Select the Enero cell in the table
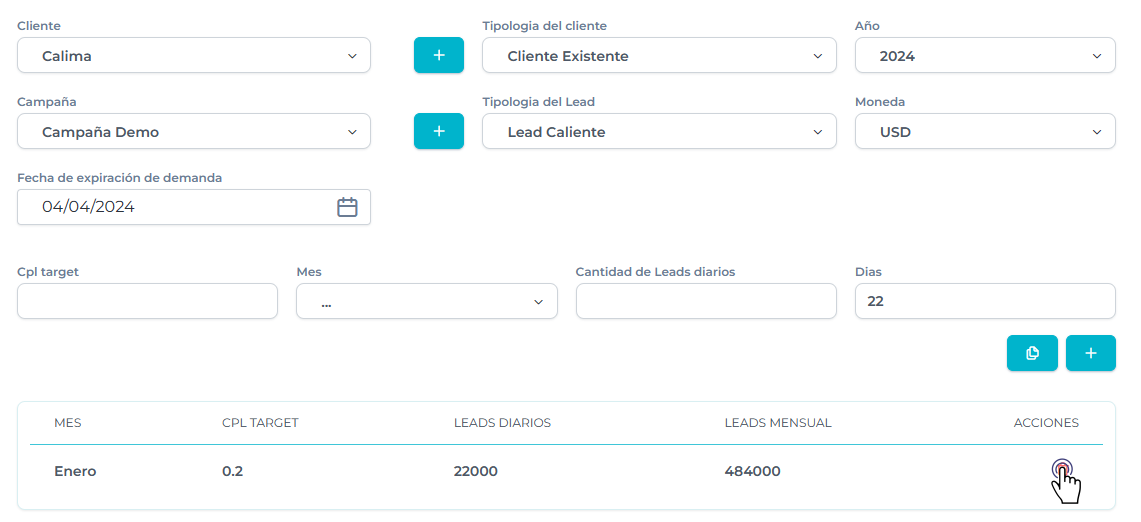Viewport: 1141px width, 522px height. click(75, 471)
